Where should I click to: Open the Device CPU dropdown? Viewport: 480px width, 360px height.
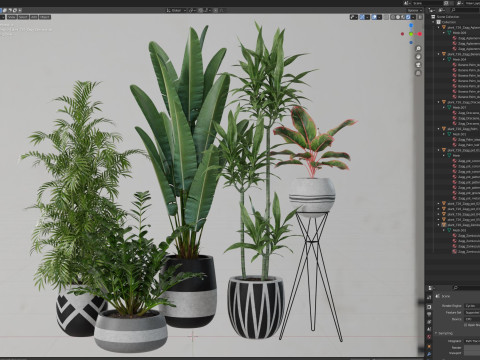[472, 319]
